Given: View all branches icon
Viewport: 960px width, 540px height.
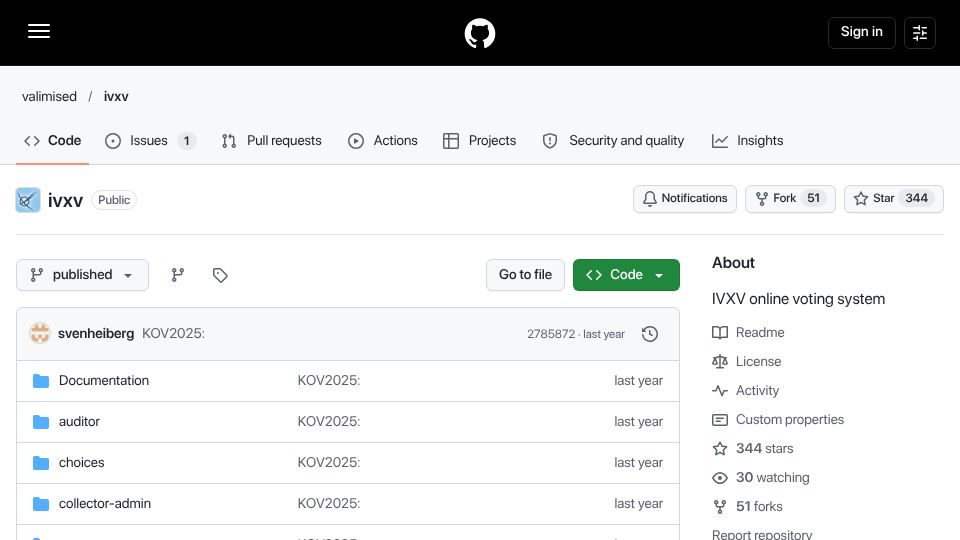Looking at the screenshot, I should 178,275.
